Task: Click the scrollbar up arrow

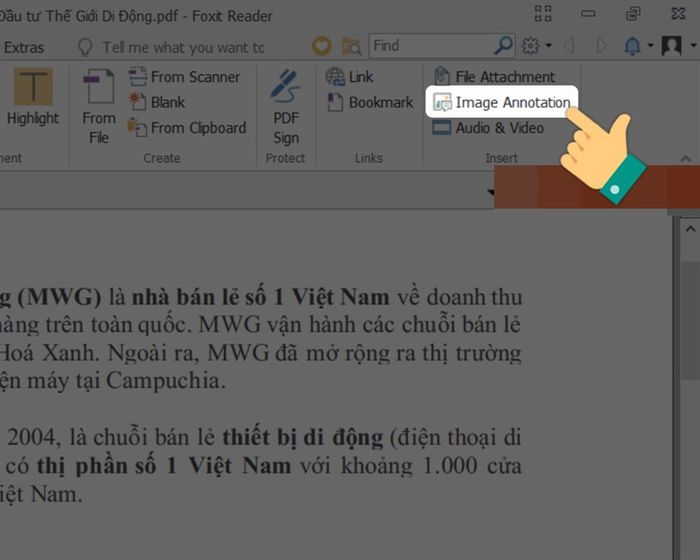Action: coord(690,229)
